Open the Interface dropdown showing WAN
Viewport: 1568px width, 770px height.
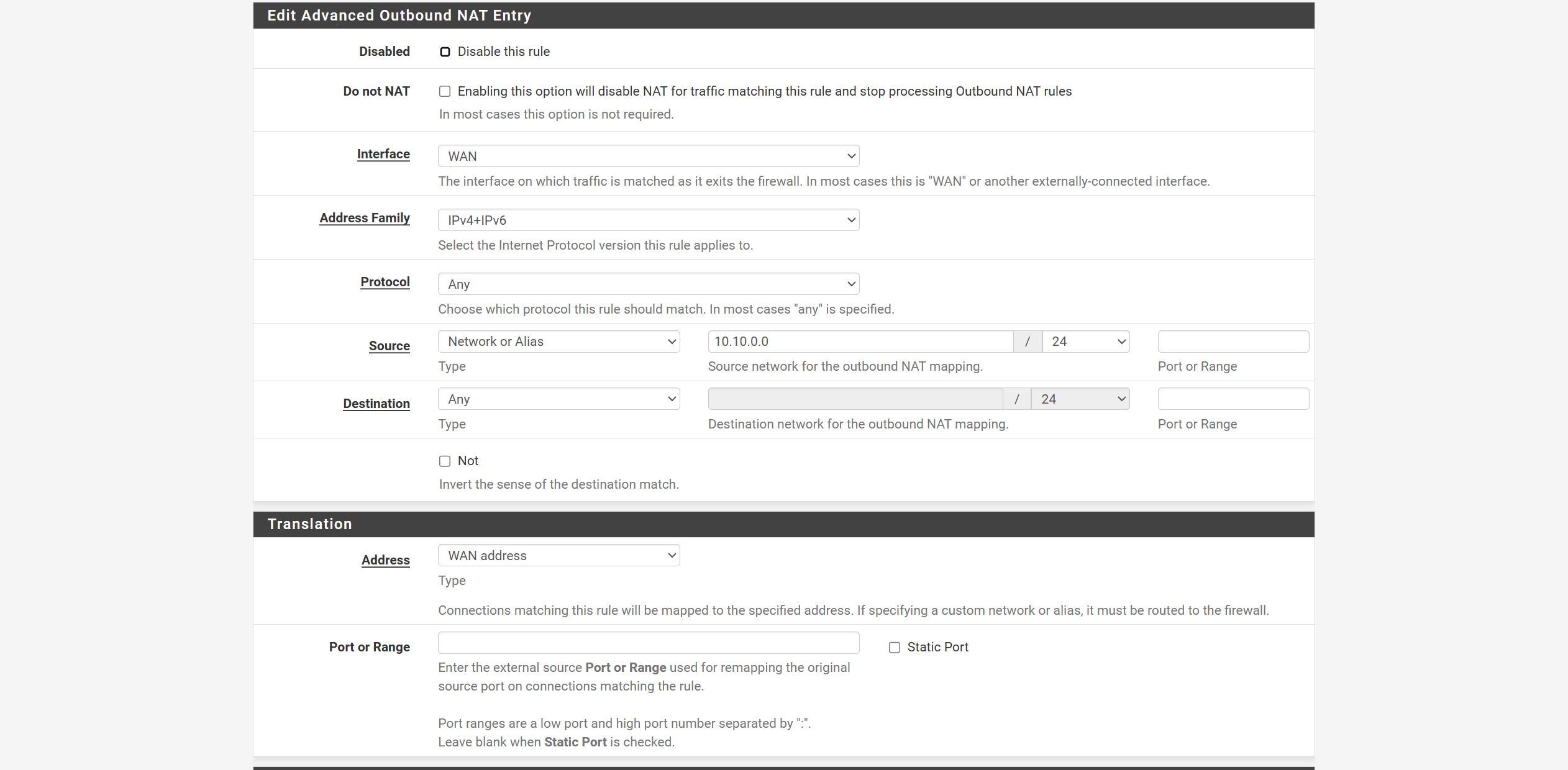coord(649,156)
